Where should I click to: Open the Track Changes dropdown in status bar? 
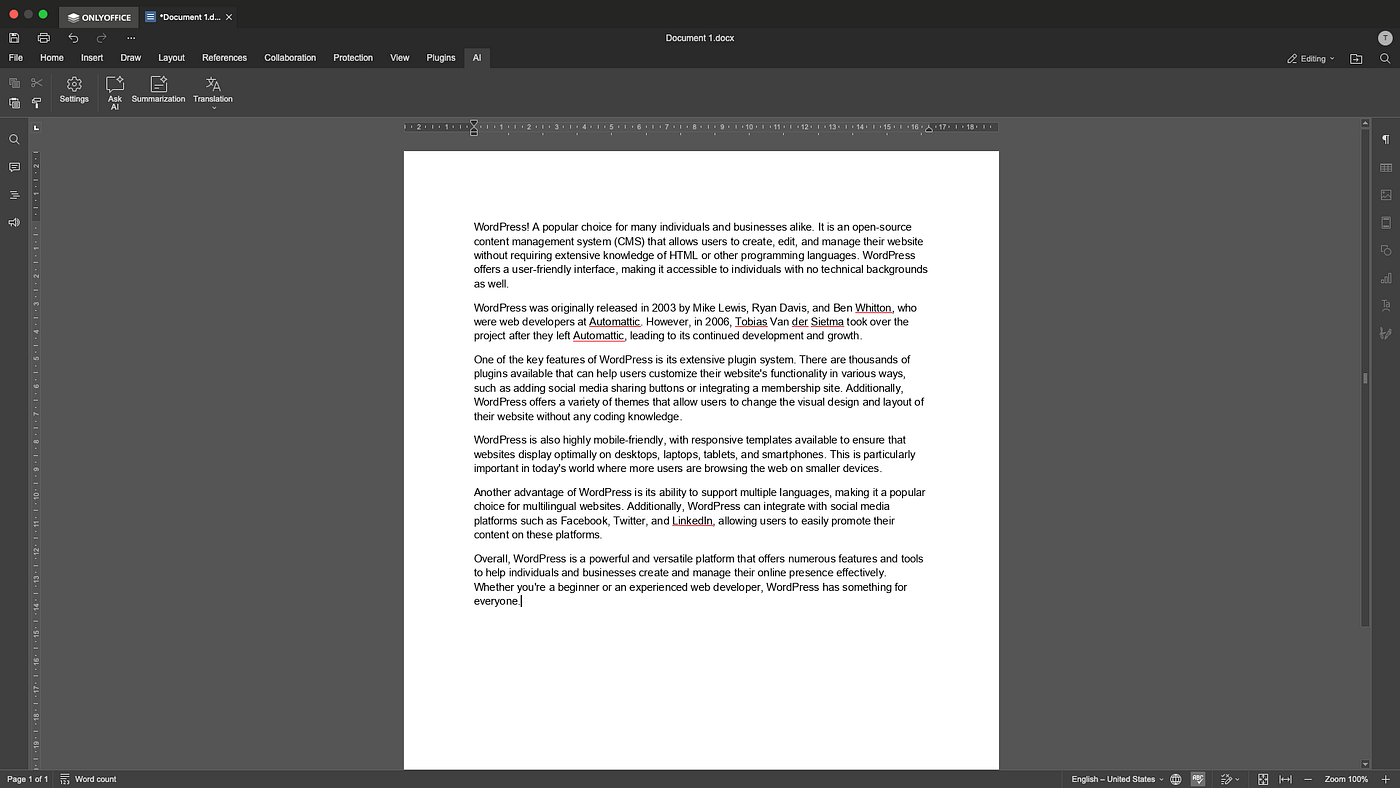coord(1230,779)
